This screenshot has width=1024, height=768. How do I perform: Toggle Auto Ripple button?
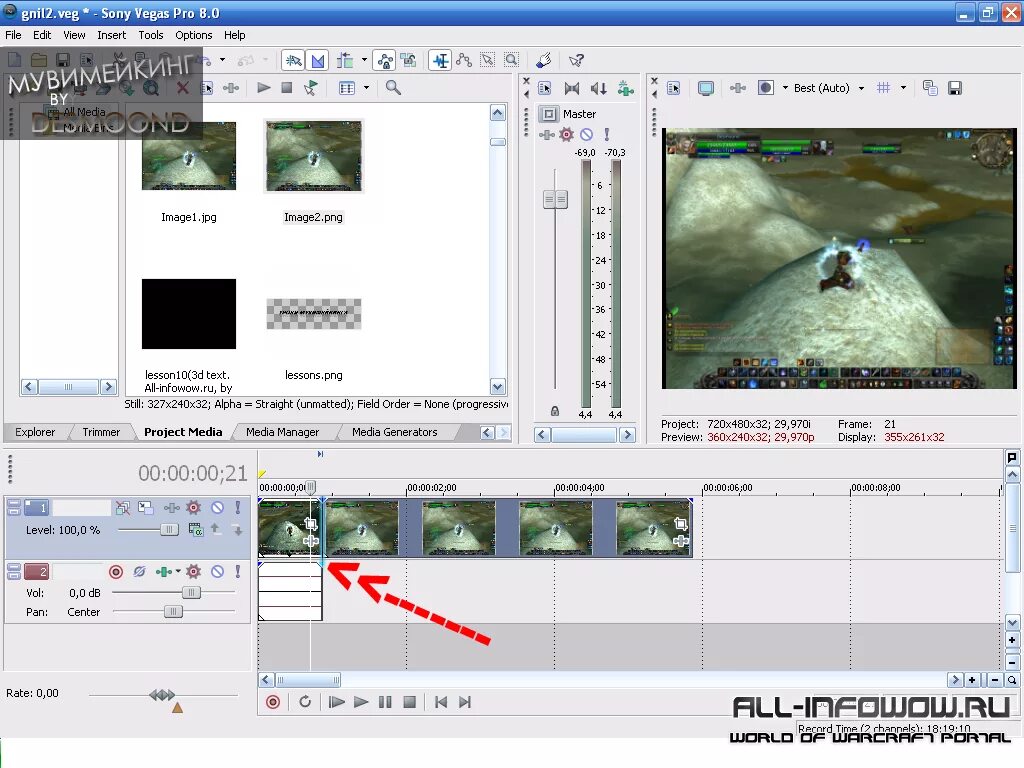click(x=345, y=61)
